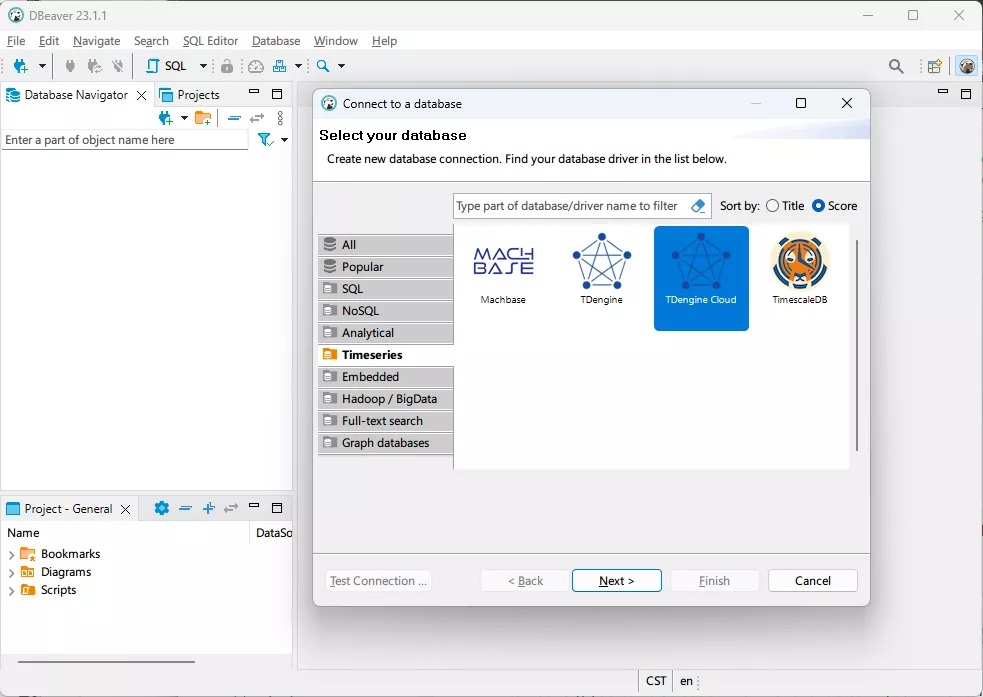Expand the Bookmarks tree node
Image resolution: width=983 pixels, height=697 pixels.
click(x=11, y=554)
